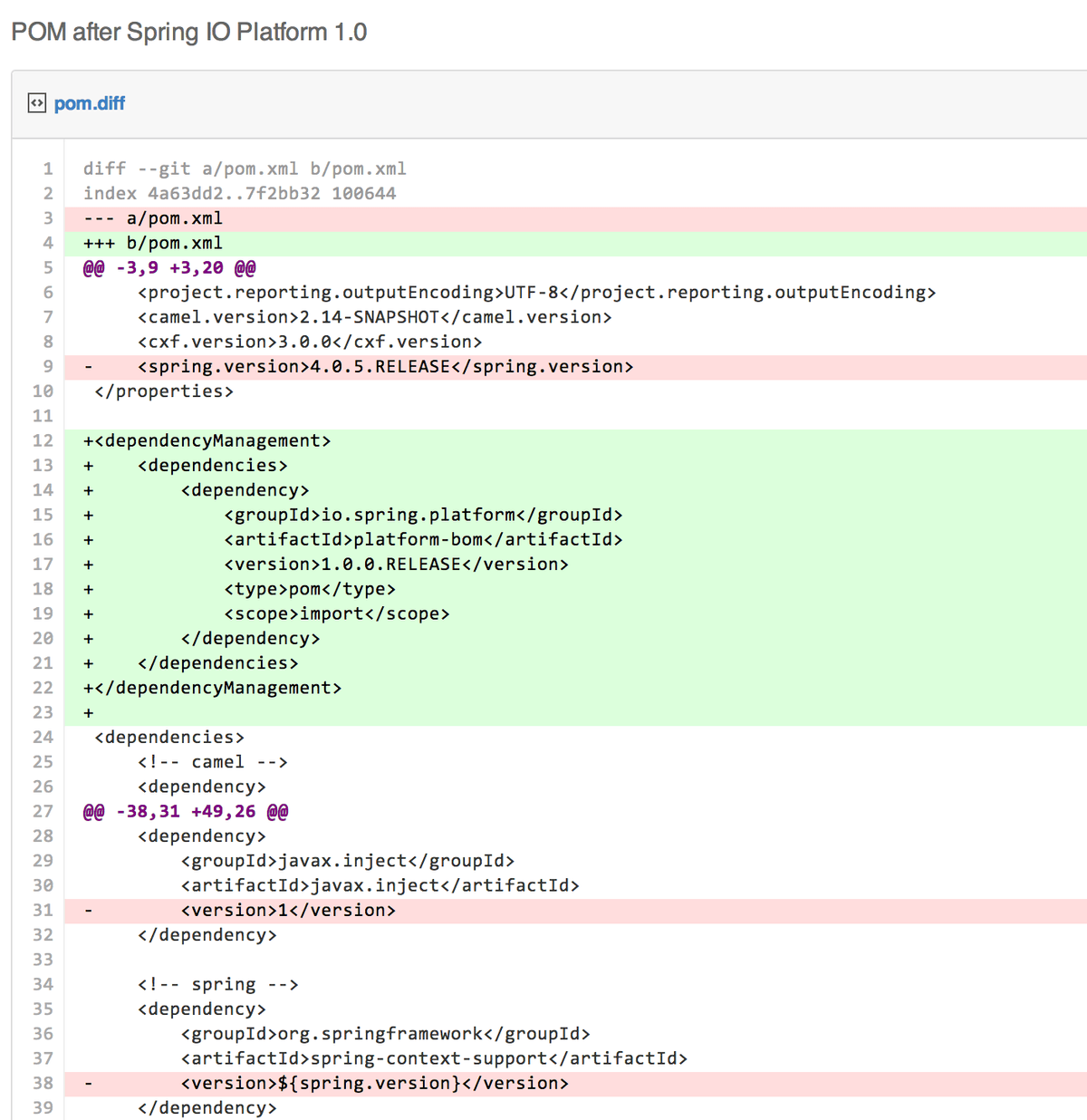Open the pom.diff file link
This screenshot has width=1087, height=1120.
click(x=89, y=103)
